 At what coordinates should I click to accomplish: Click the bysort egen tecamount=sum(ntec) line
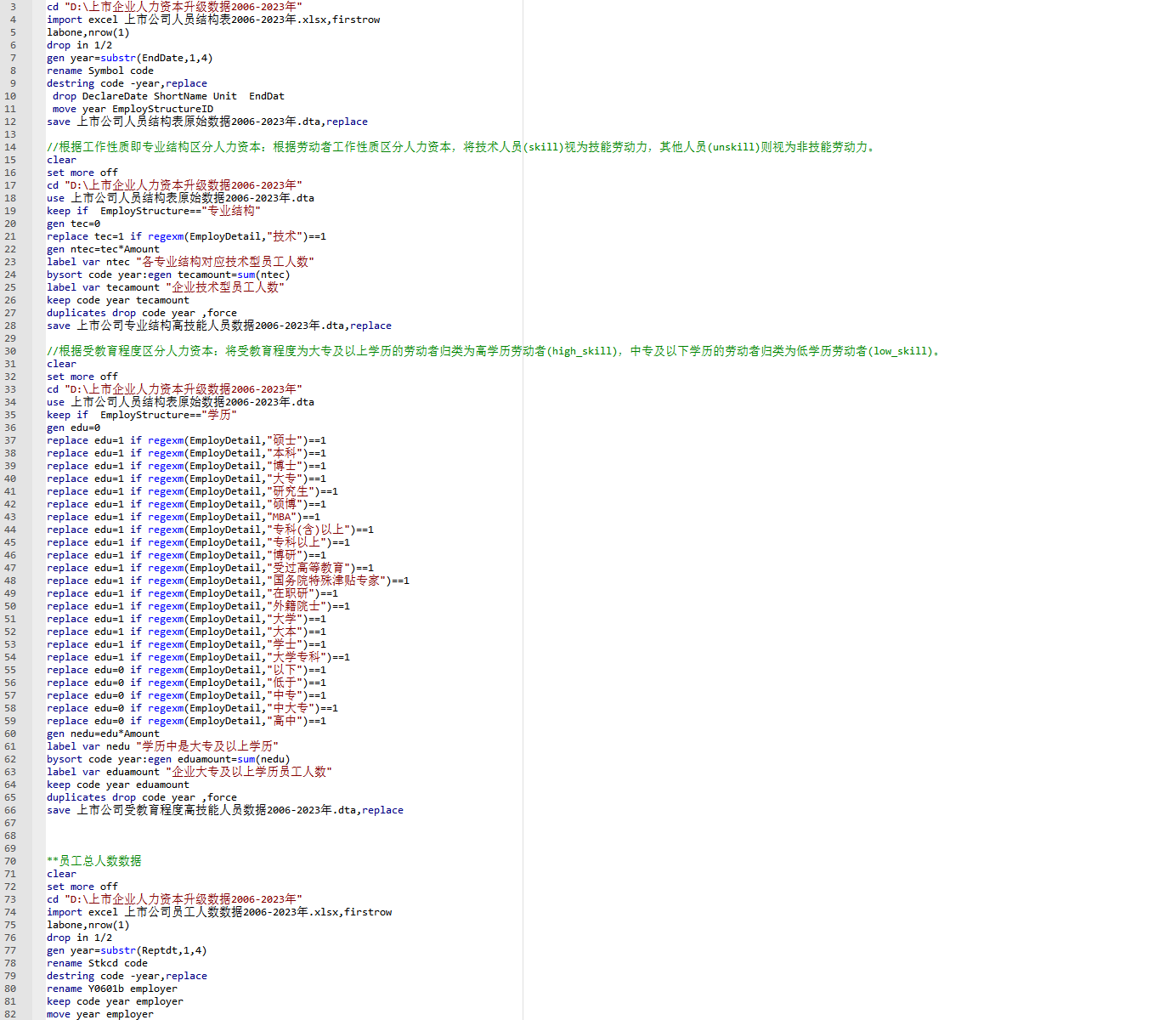pos(168,275)
